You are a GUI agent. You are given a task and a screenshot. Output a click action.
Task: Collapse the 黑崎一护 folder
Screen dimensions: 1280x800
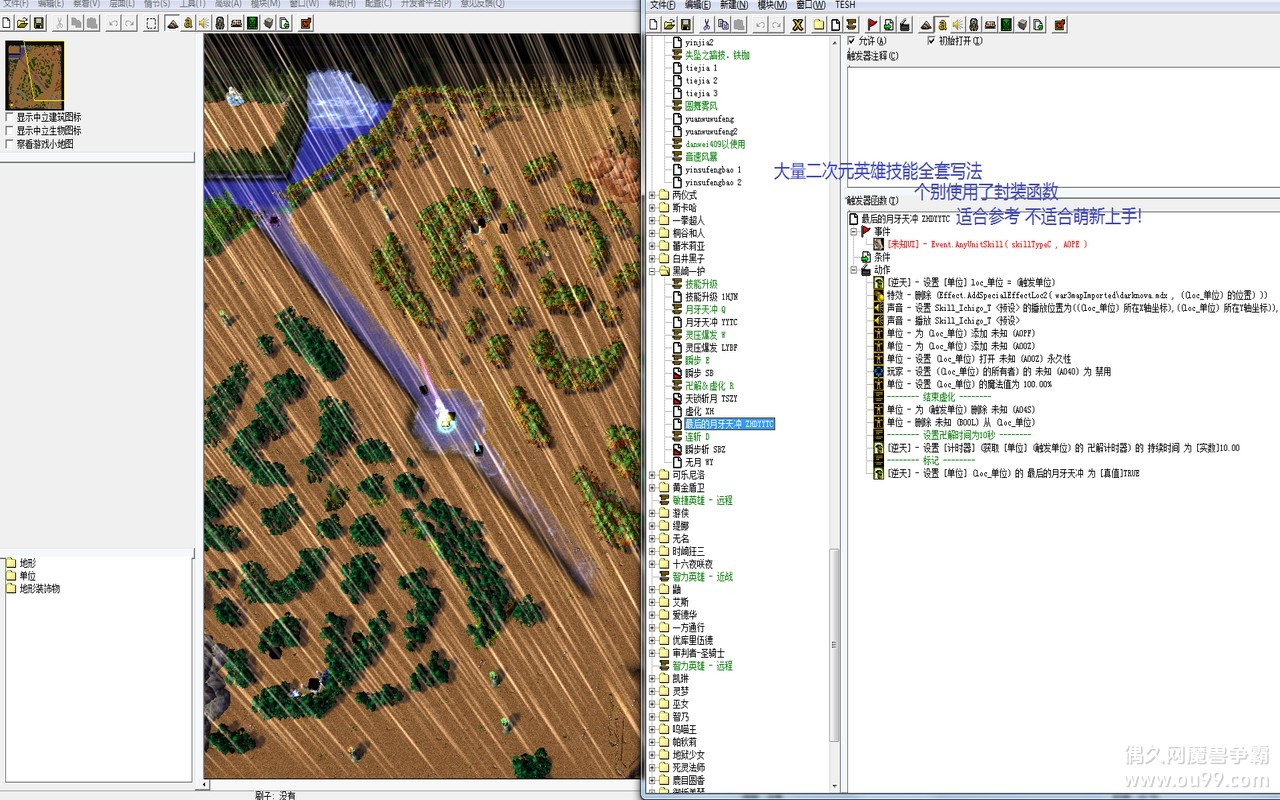(x=652, y=271)
